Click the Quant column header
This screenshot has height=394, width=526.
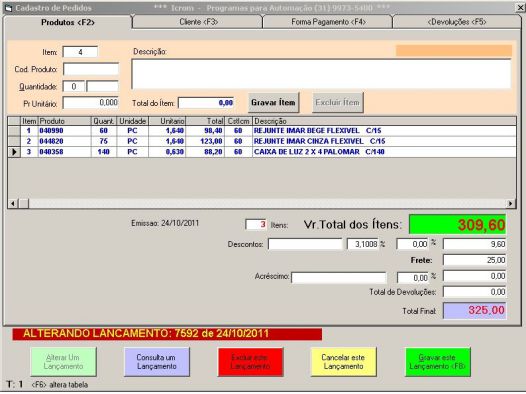coord(104,121)
